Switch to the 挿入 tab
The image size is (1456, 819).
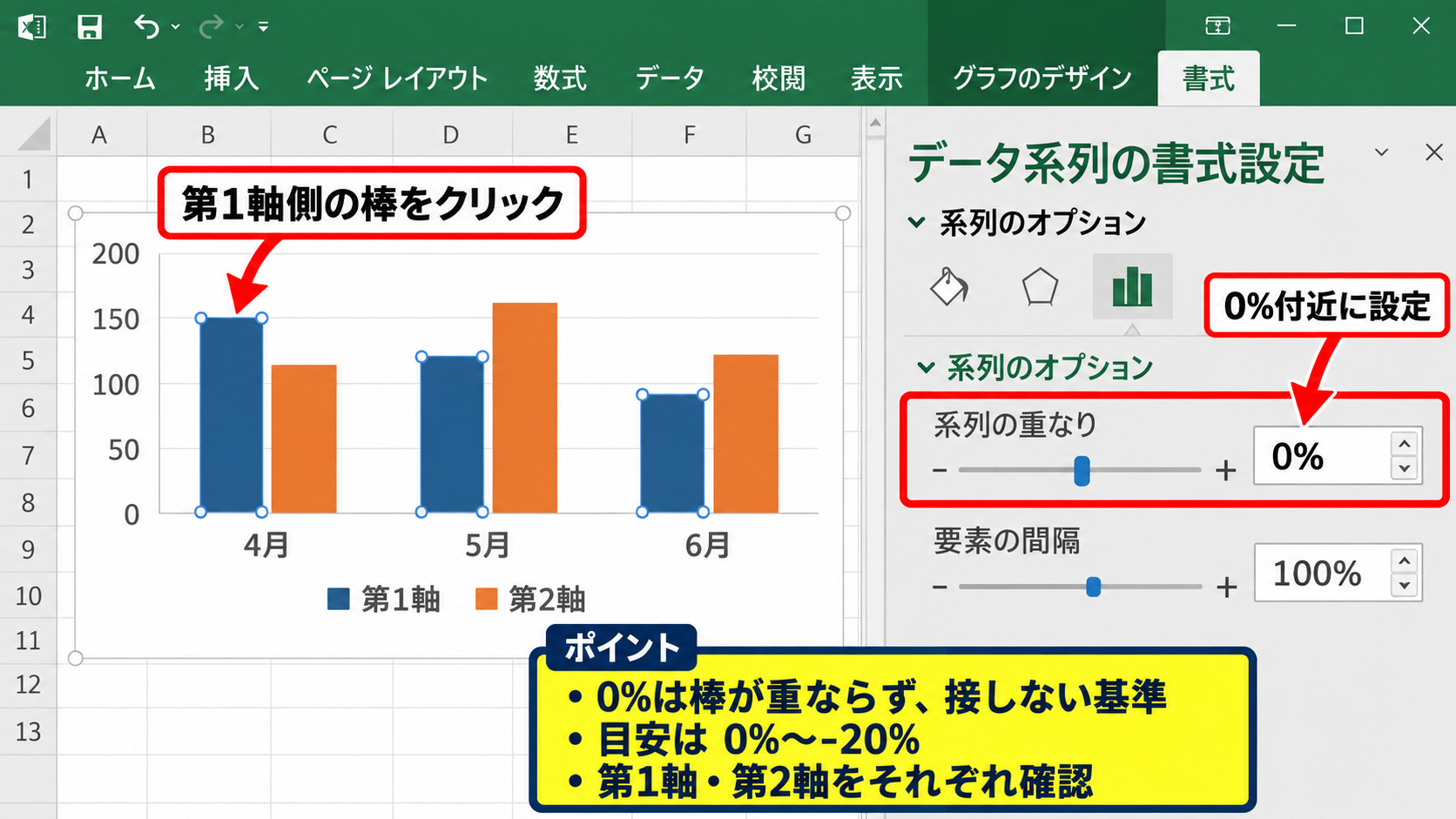tap(232, 78)
